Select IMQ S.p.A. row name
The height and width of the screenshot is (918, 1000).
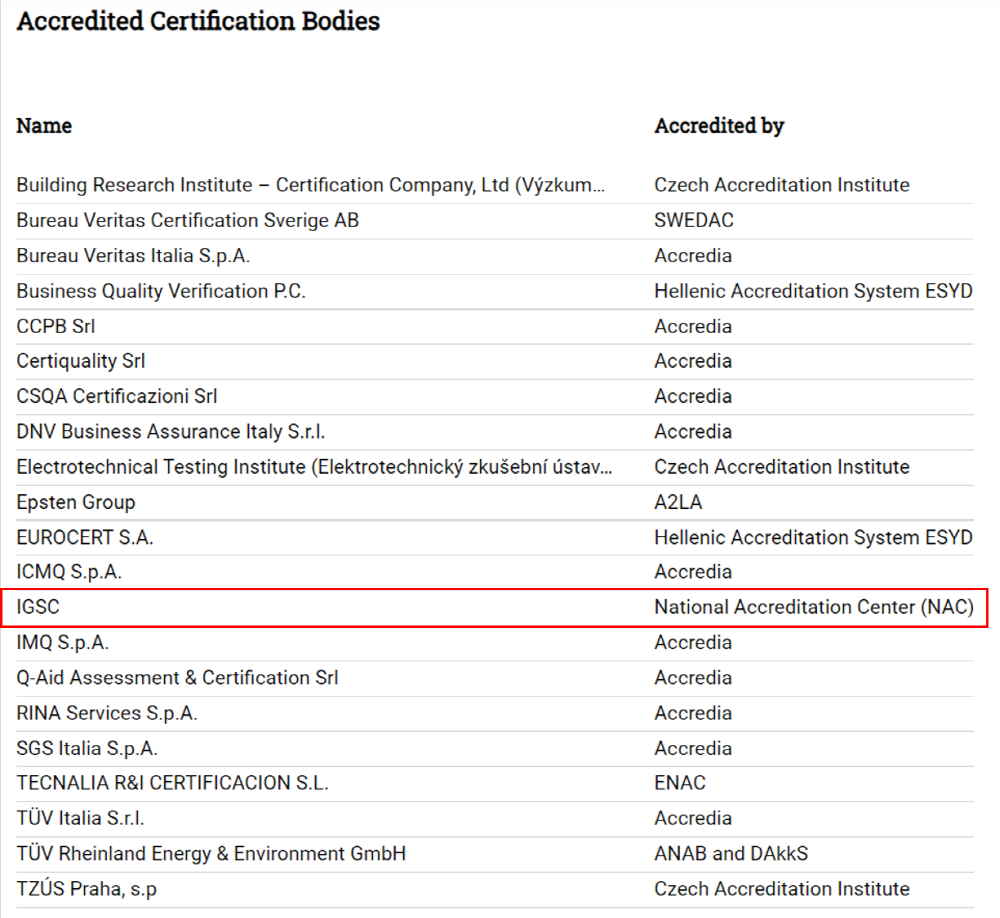(x=62, y=642)
